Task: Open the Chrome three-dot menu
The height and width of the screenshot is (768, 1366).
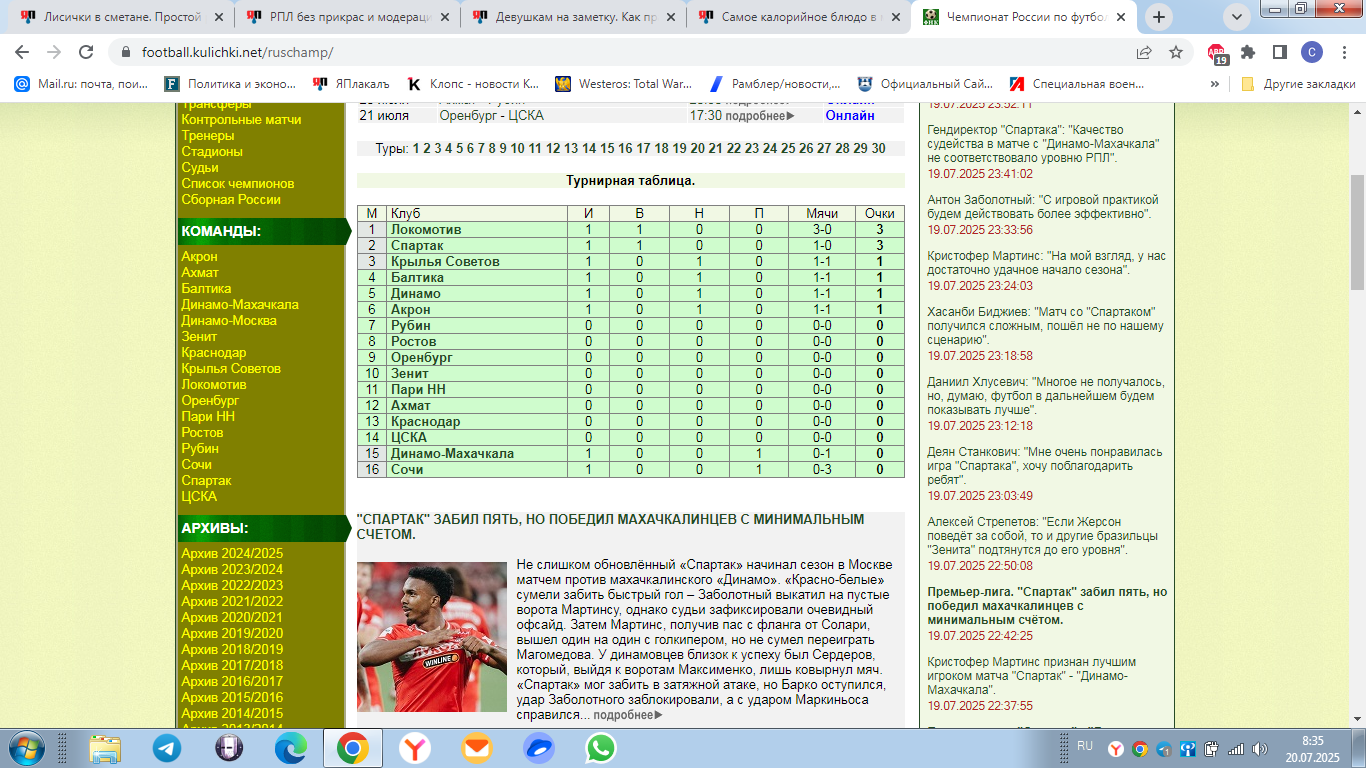Action: [x=1343, y=52]
